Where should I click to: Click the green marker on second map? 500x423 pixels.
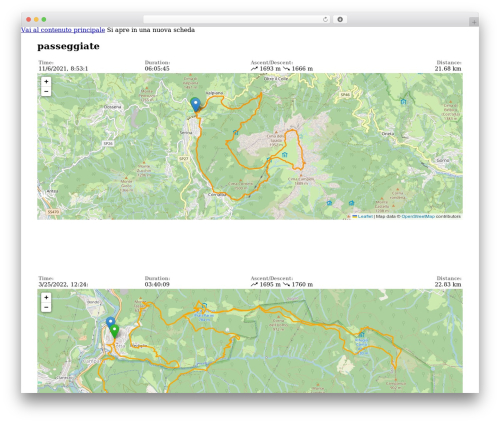[x=115, y=331]
